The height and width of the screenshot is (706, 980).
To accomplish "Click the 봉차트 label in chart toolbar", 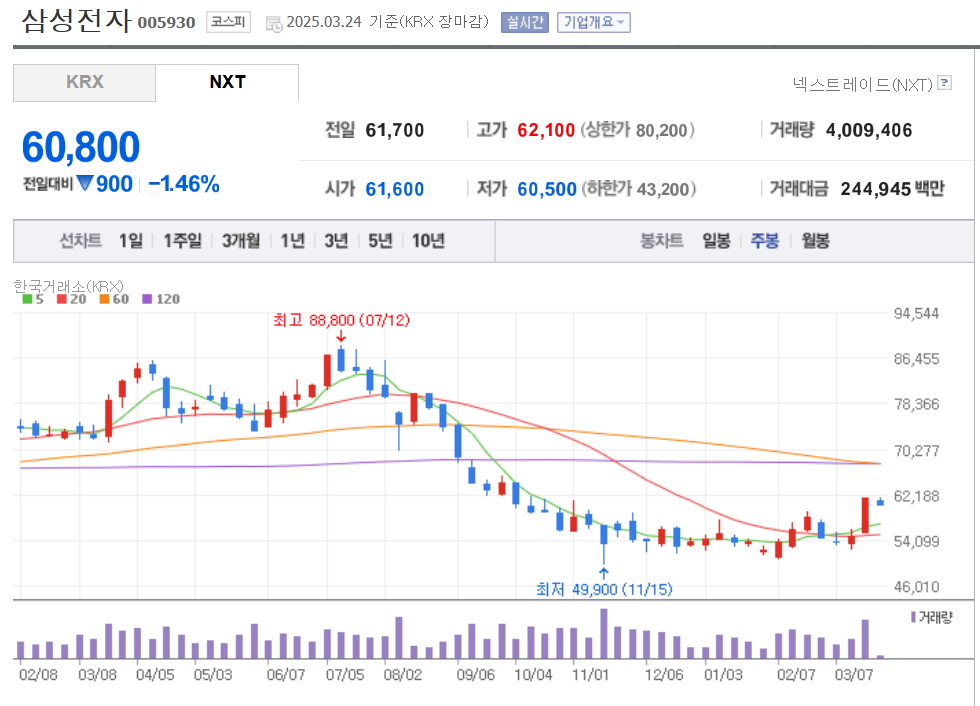I will pyautogui.click(x=662, y=241).
